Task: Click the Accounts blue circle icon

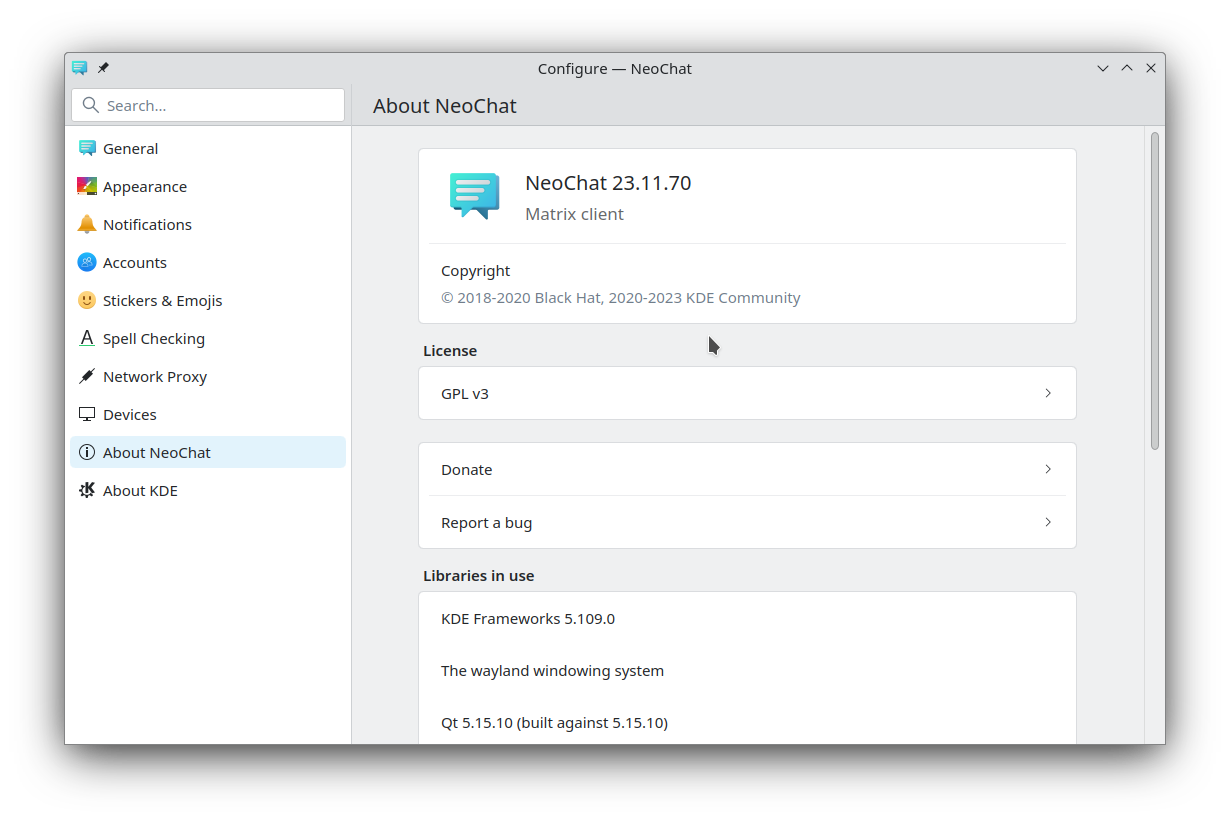Action: tap(87, 262)
